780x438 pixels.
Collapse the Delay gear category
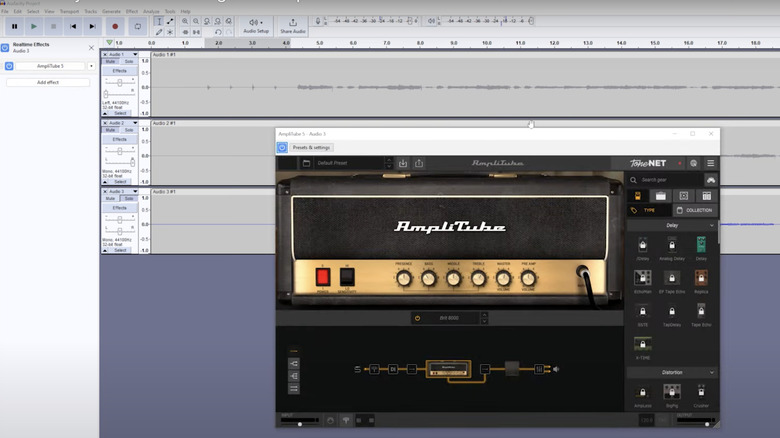tap(711, 226)
